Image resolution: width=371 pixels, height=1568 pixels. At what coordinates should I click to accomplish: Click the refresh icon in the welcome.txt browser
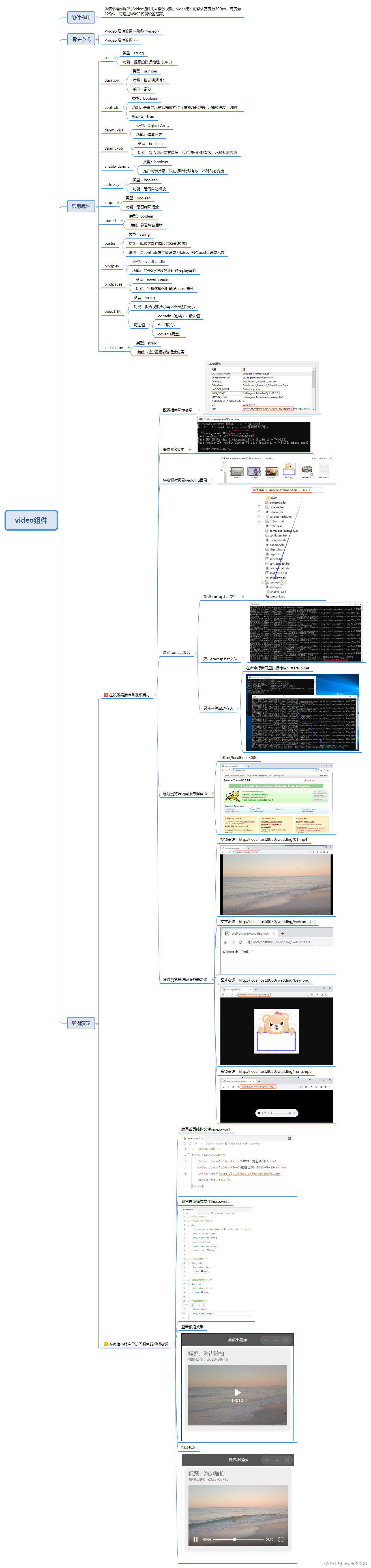click(x=240, y=942)
